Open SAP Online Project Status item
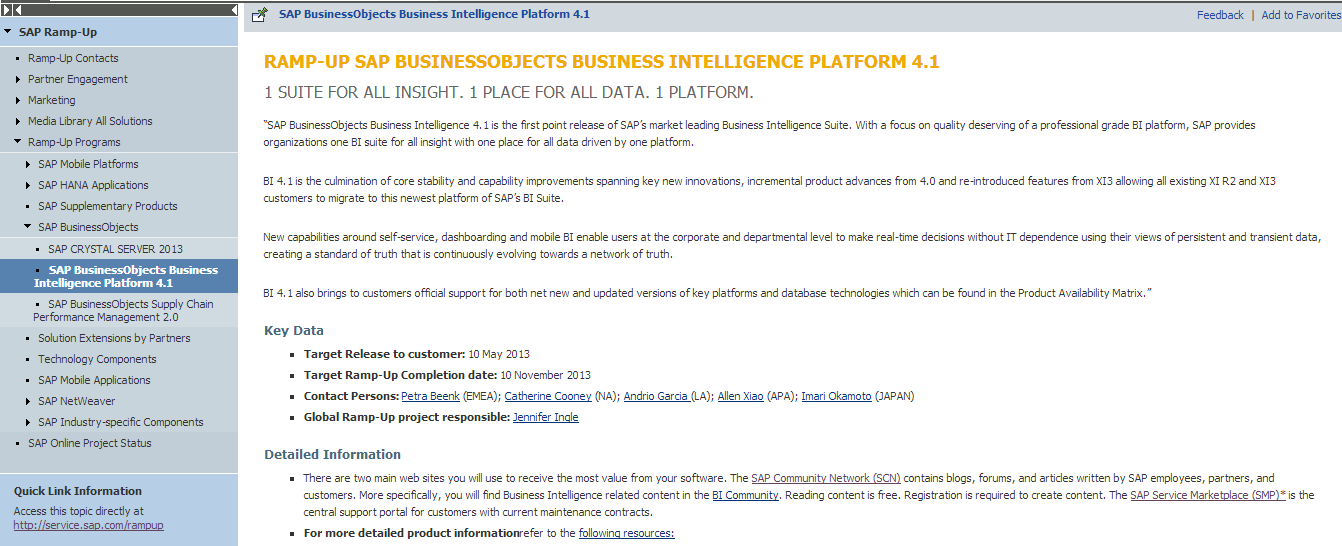This screenshot has height=546, width=1342. tap(90, 443)
